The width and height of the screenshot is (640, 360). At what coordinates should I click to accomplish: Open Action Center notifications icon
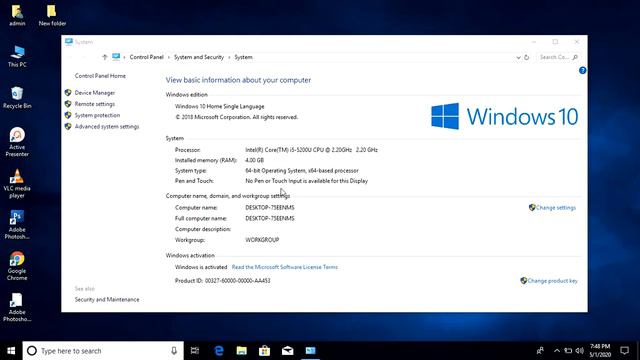click(x=624, y=351)
